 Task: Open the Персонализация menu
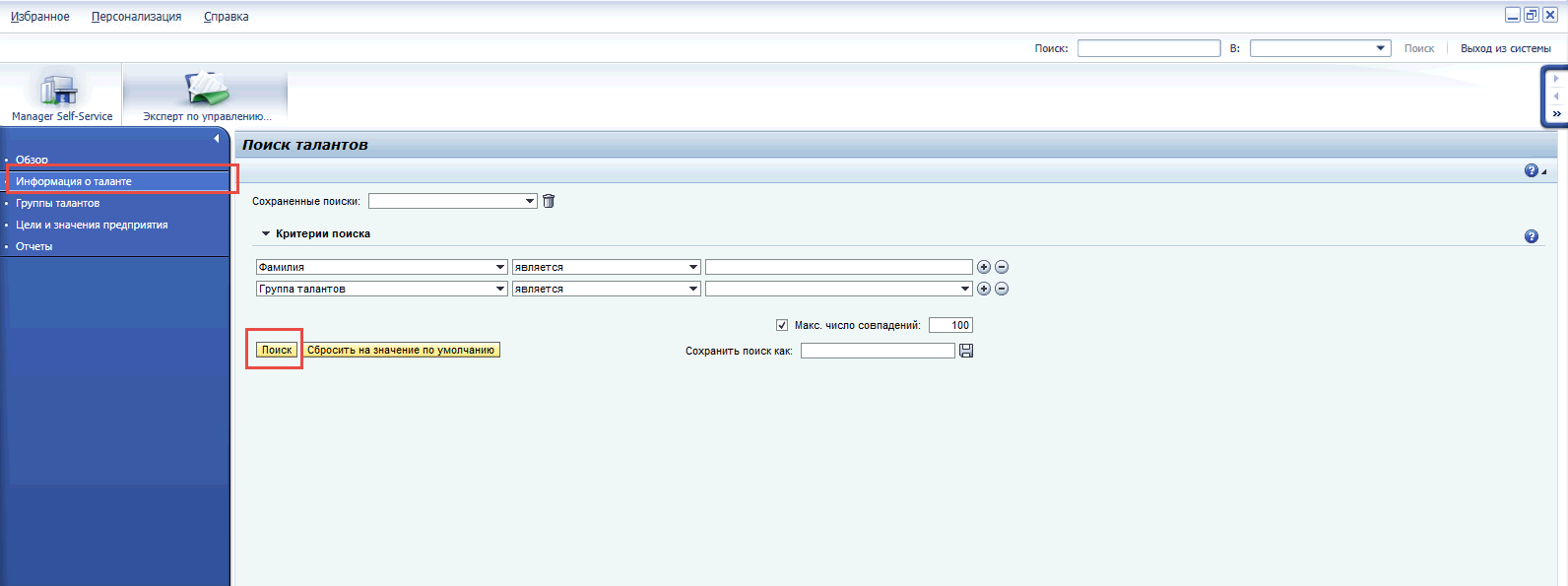pos(137,17)
